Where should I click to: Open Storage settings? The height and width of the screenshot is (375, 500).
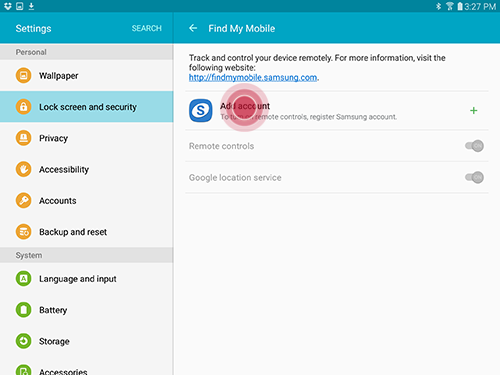click(87, 341)
